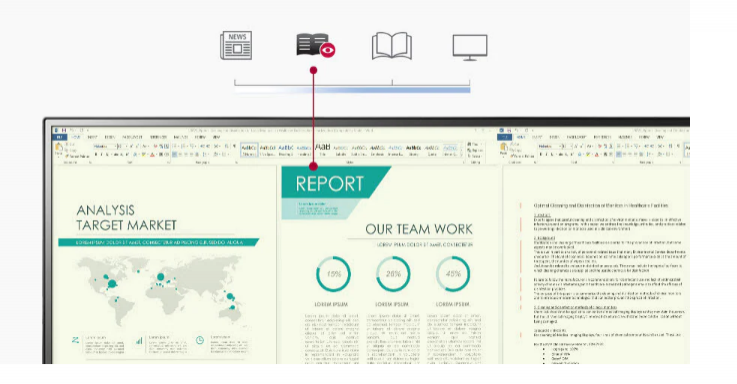Open the blue File tab in right Word
The width and height of the screenshot is (737, 384).
click(x=504, y=137)
